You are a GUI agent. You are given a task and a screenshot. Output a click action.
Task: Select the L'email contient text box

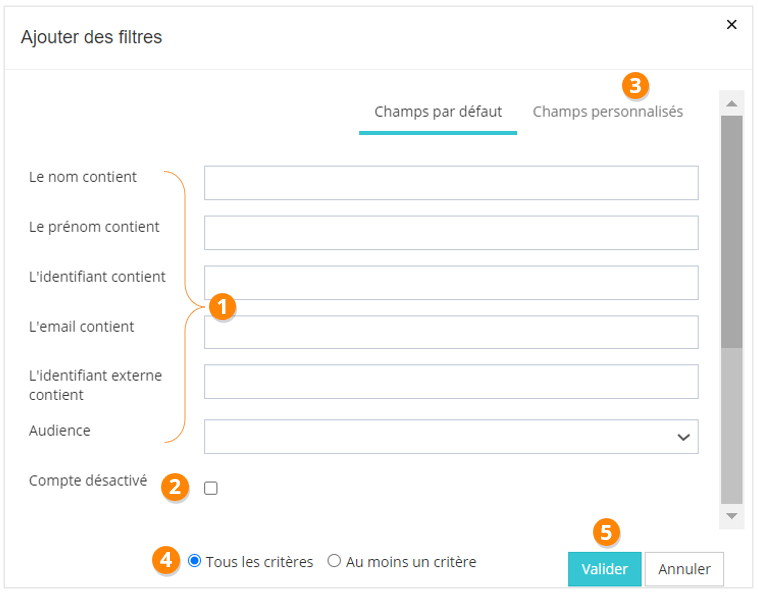pyautogui.click(x=451, y=333)
